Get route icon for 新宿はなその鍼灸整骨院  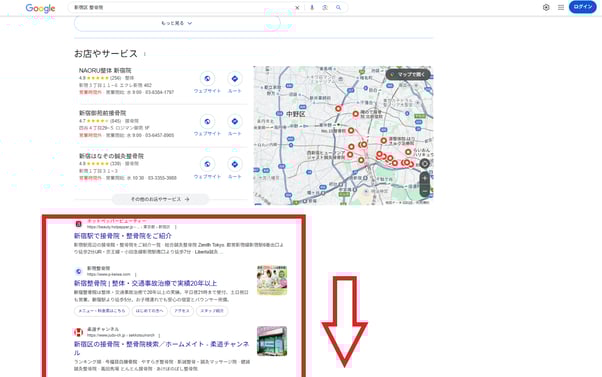(x=235, y=164)
